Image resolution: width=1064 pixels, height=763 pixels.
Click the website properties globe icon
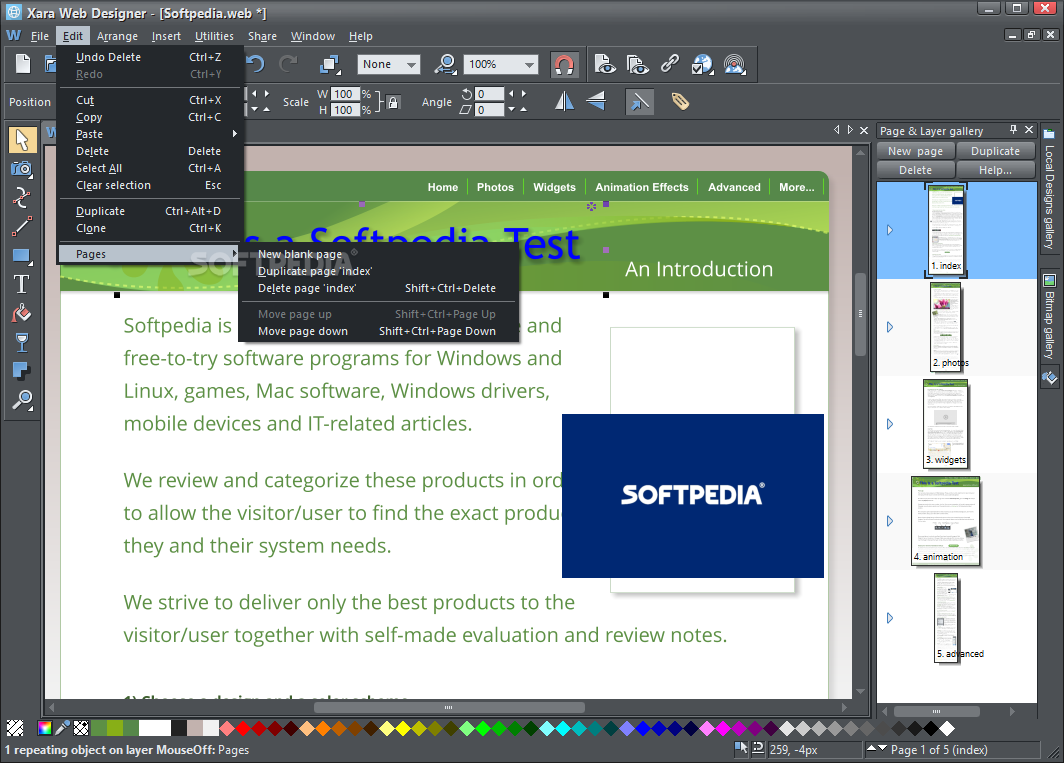click(x=702, y=64)
